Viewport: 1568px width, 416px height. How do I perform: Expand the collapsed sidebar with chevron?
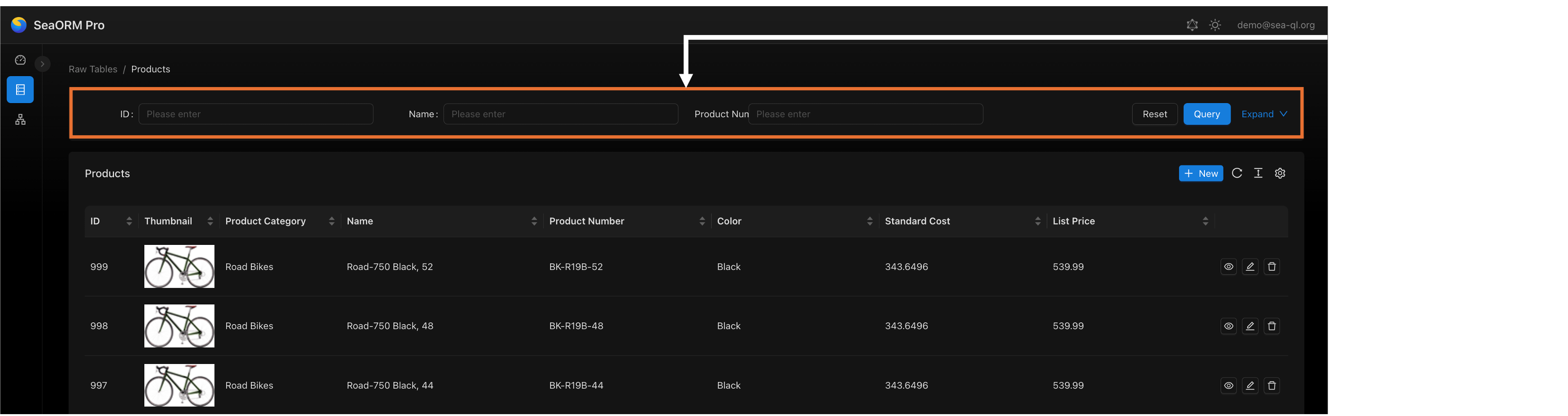pyautogui.click(x=43, y=64)
